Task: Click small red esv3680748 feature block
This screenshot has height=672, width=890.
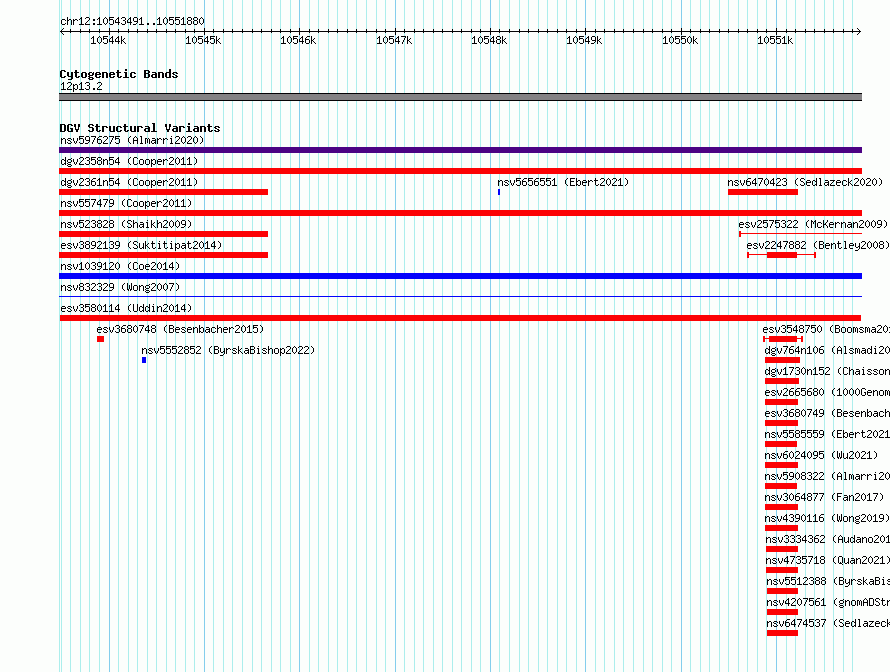Action: [x=100, y=339]
